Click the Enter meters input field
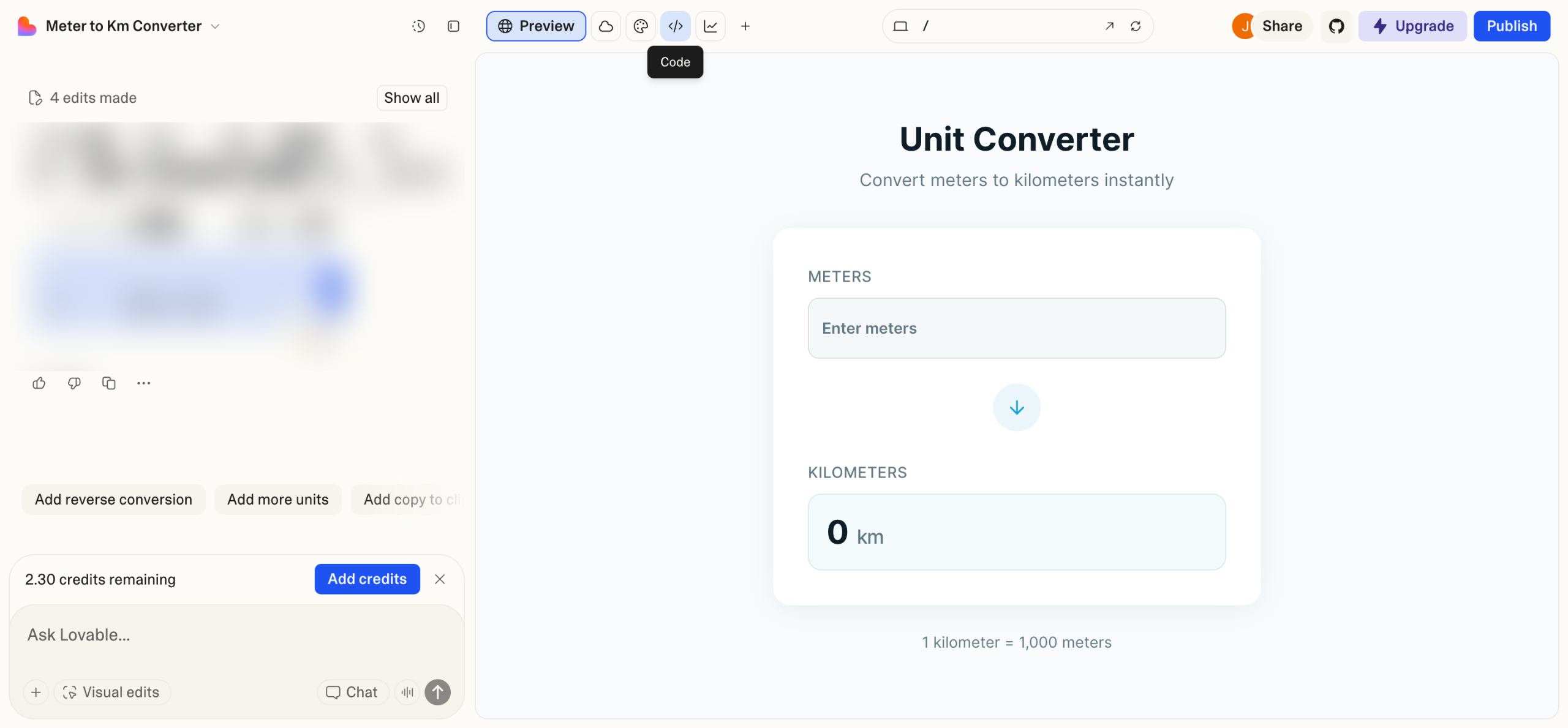This screenshot has height=728, width=1568. pyautogui.click(x=1016, y=328)
